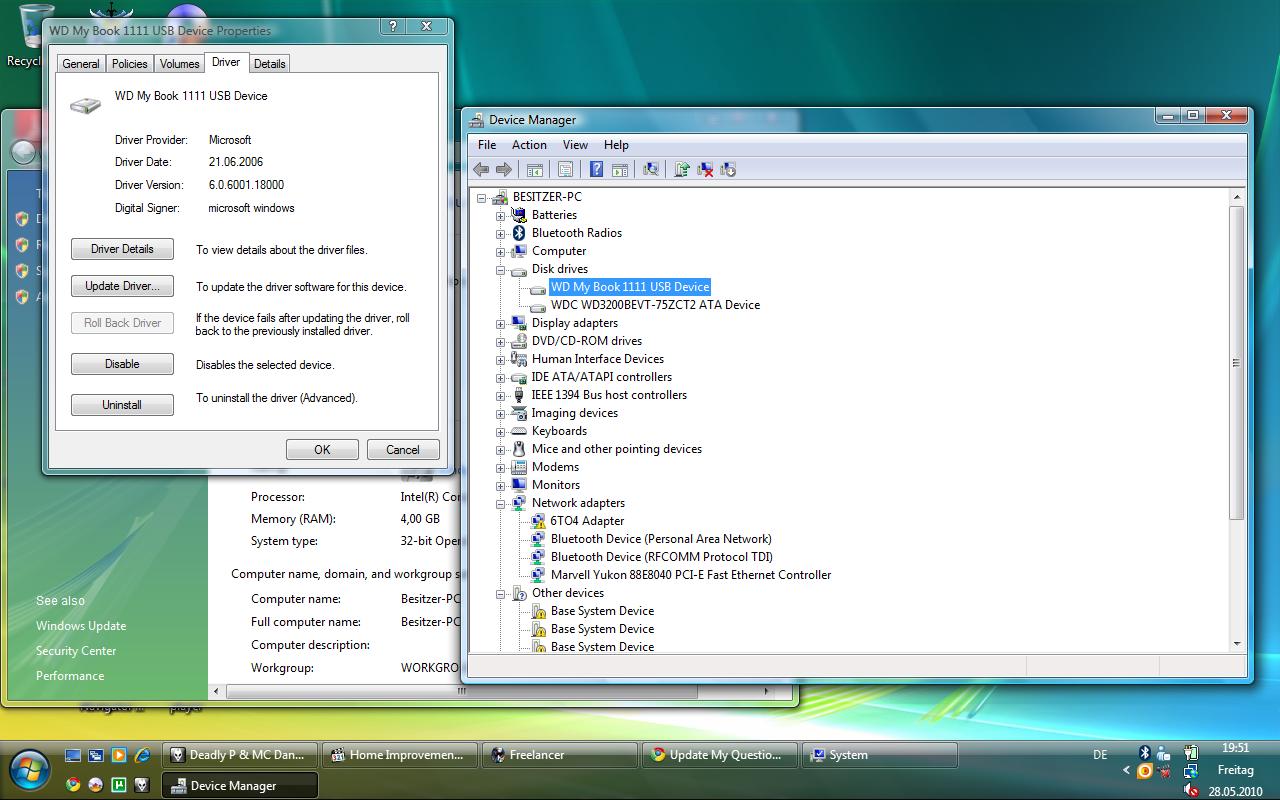Viewport: 1280px width, 800px height.
Task: Collapse the Other devices node
Action: [500, 593]
